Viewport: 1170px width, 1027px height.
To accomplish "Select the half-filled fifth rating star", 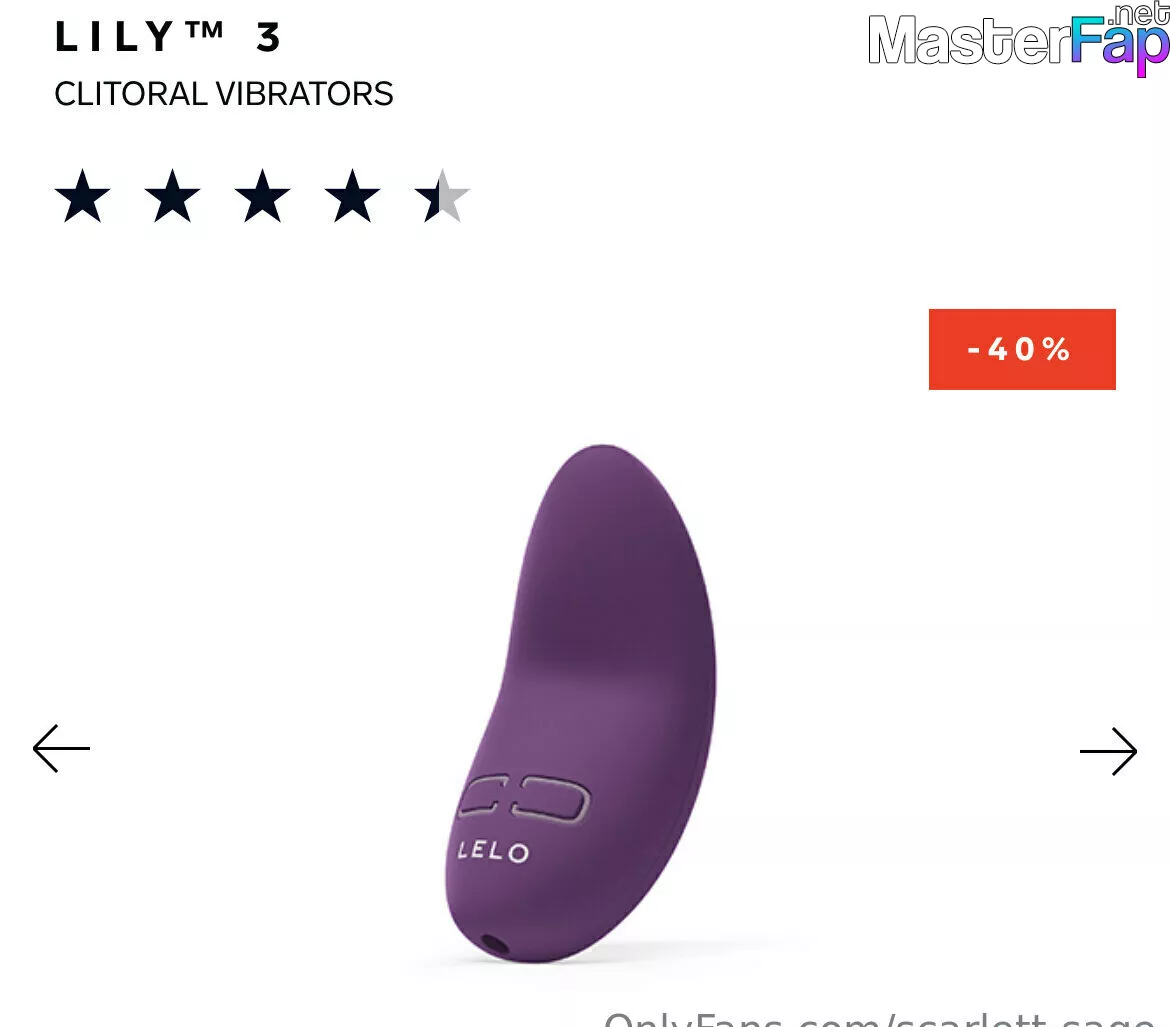I will [x=442, y=196].
